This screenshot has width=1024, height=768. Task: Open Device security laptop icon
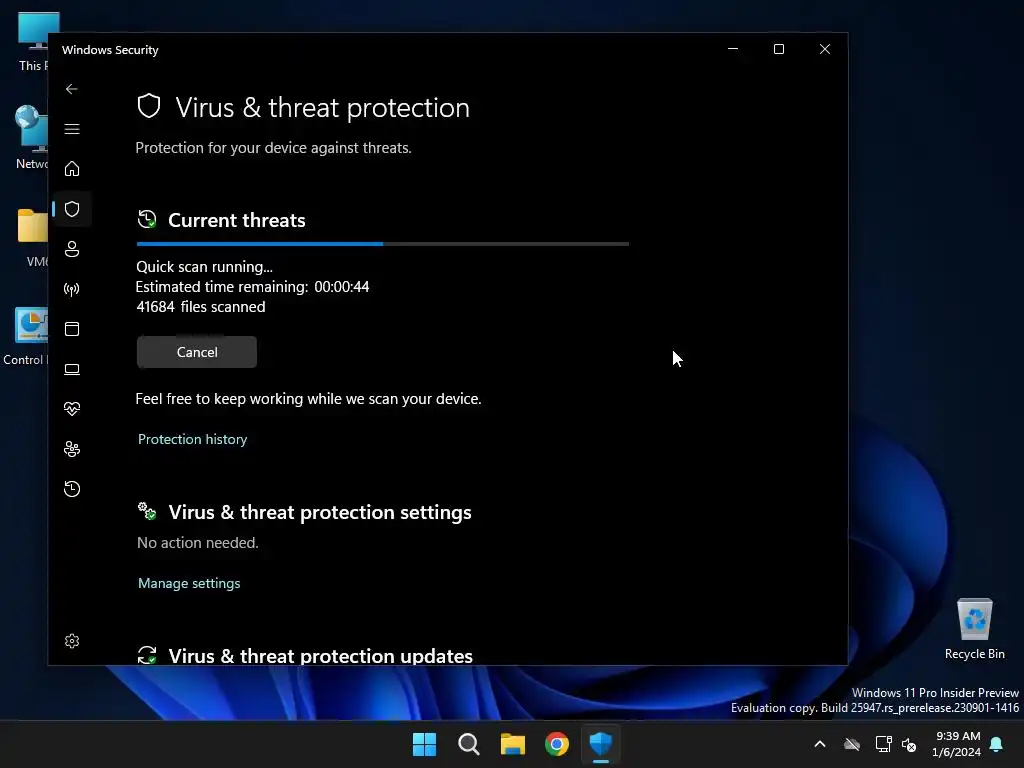point(72,369)
